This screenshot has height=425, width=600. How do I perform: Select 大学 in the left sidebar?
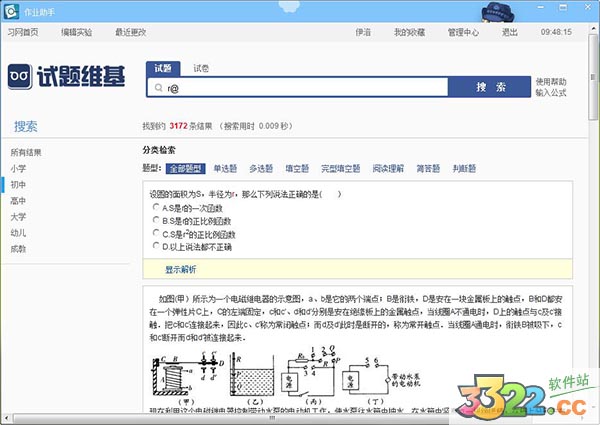[18, 217]
